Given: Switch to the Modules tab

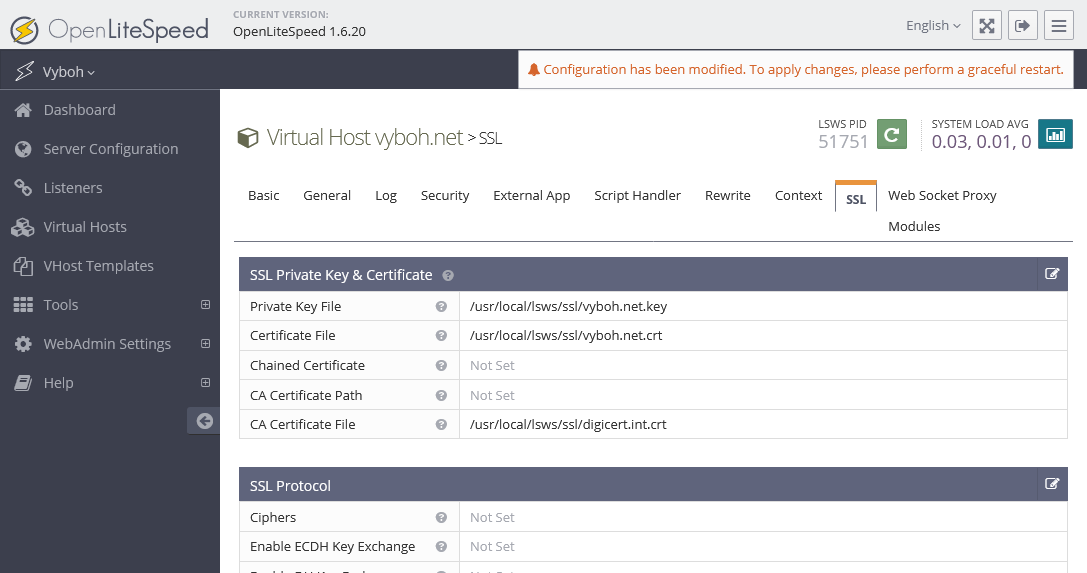Looking at the screenshot, I should click(x=914, y=227).
